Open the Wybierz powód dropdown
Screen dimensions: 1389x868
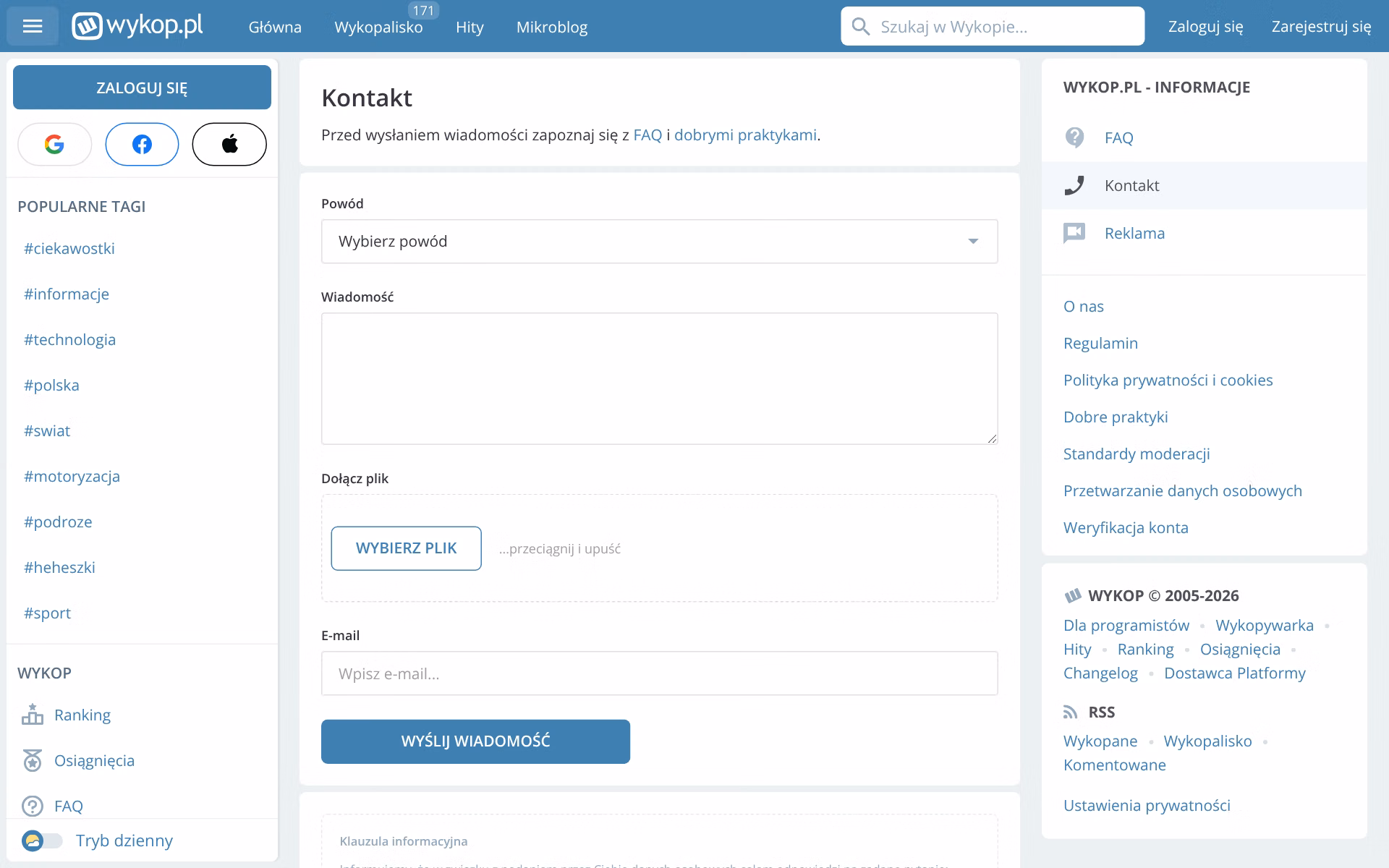point(659,241)
